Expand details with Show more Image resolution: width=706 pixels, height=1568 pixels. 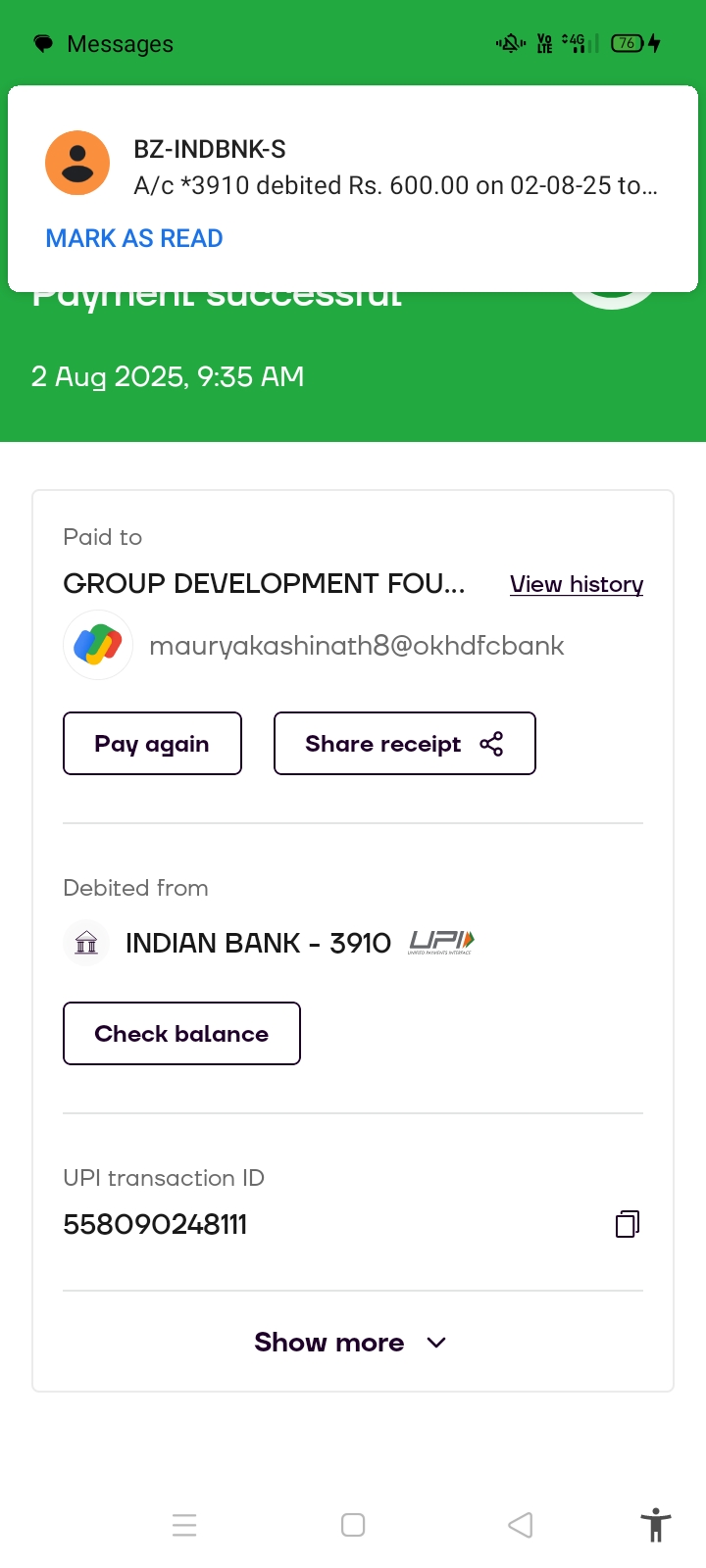pyautogui.click(x=329, y=1342)
